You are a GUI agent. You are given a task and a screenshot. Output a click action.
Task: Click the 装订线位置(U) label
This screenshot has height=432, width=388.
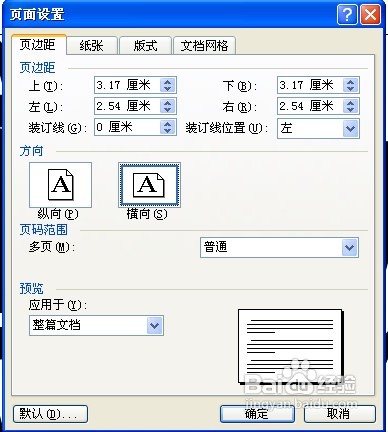coord(227,128)
